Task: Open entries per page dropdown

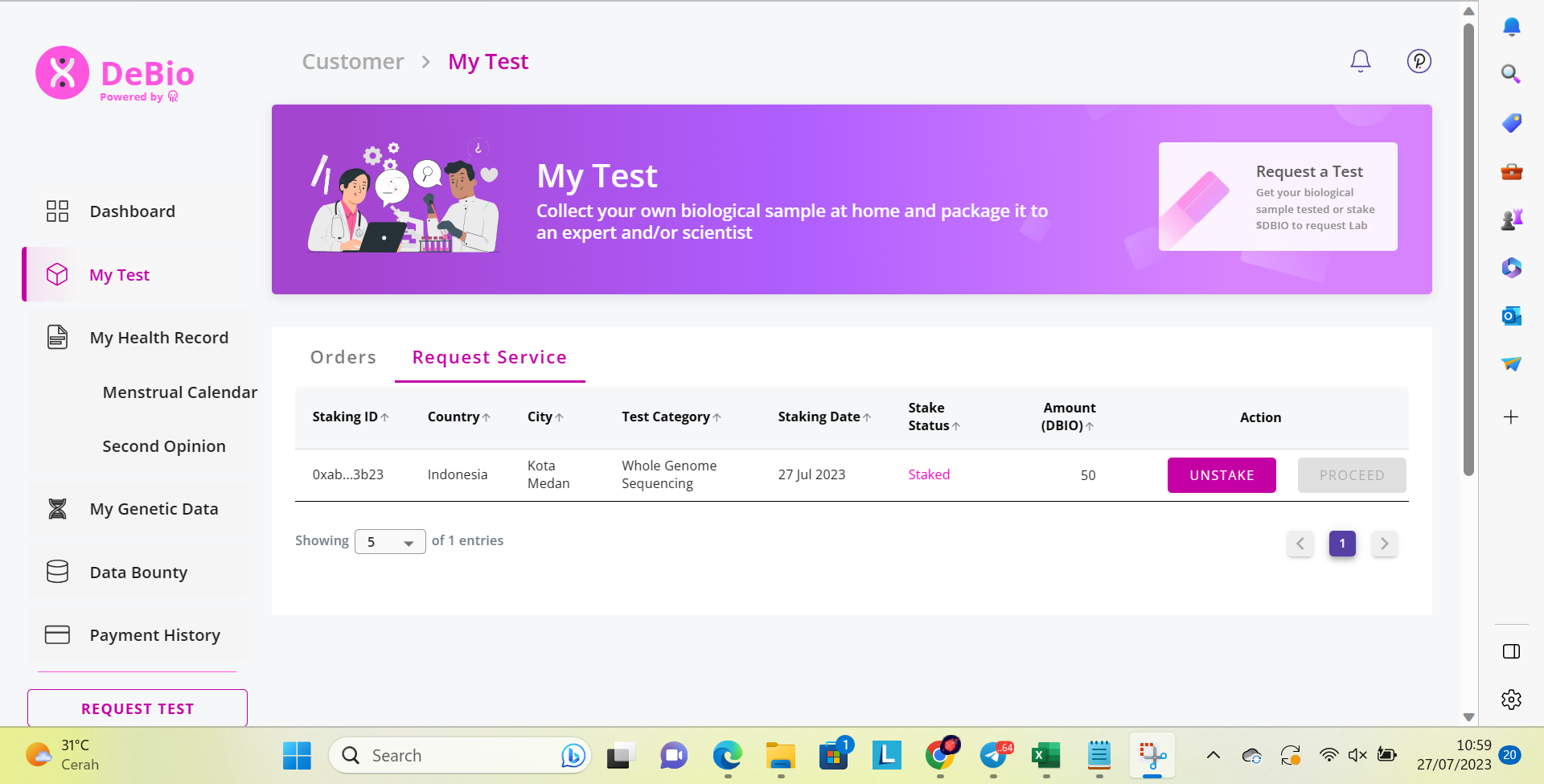Action: click(x=390, y=542)
